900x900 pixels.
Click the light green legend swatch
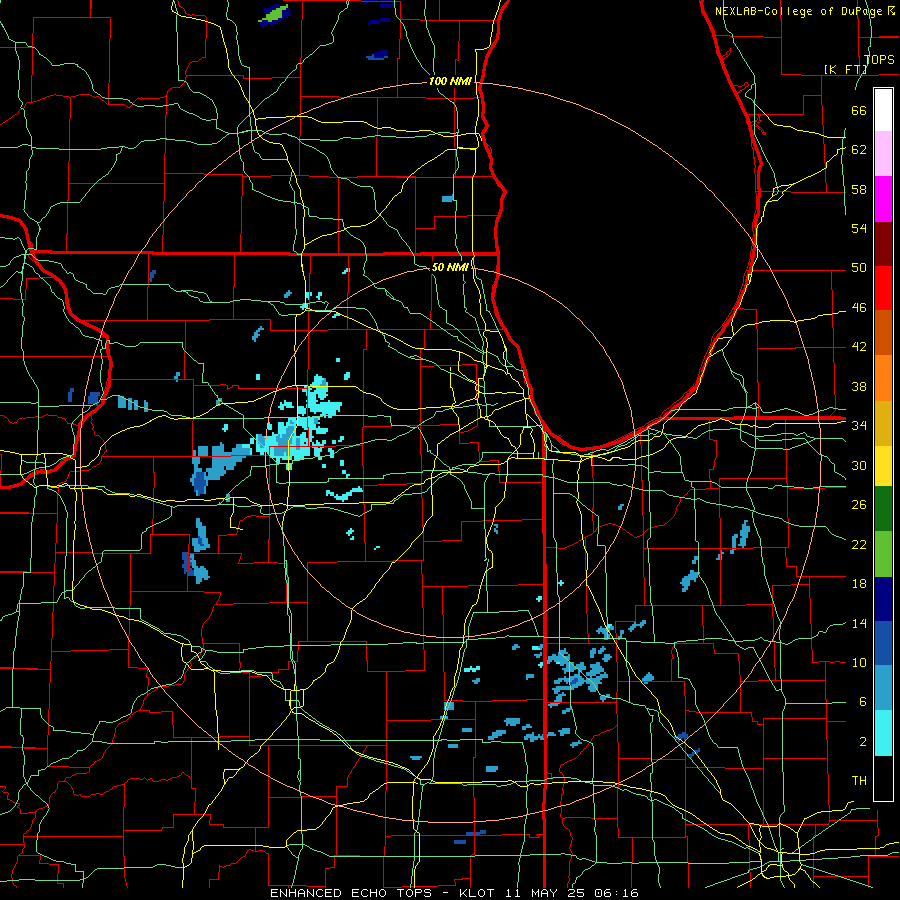click(x=883, y=554)
